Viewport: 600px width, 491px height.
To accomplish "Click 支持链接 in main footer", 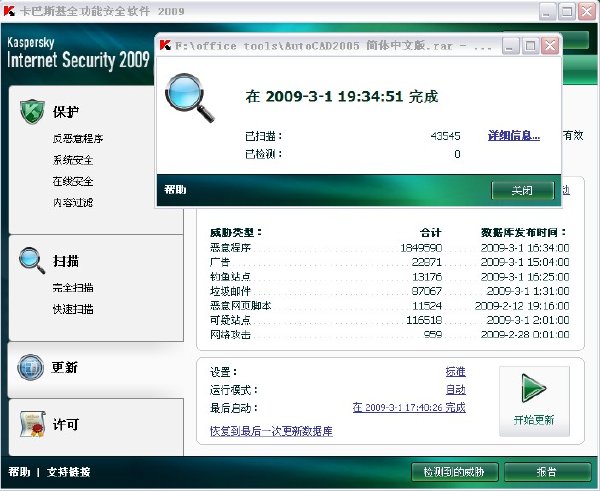I will (x=68, y=472).
